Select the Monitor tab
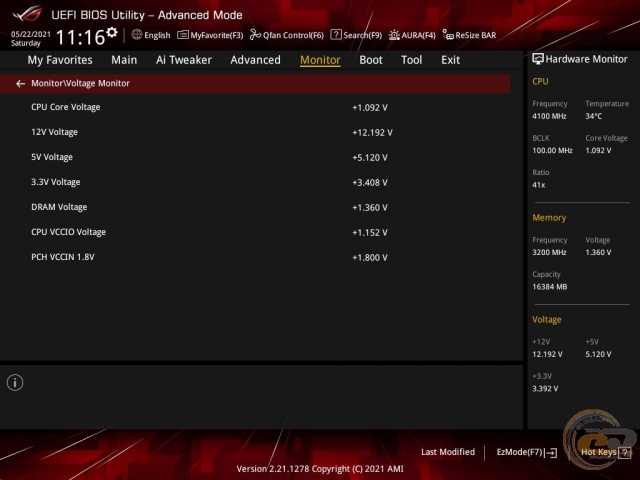Screen dimensions: 640x480 [x=320, y=60]
